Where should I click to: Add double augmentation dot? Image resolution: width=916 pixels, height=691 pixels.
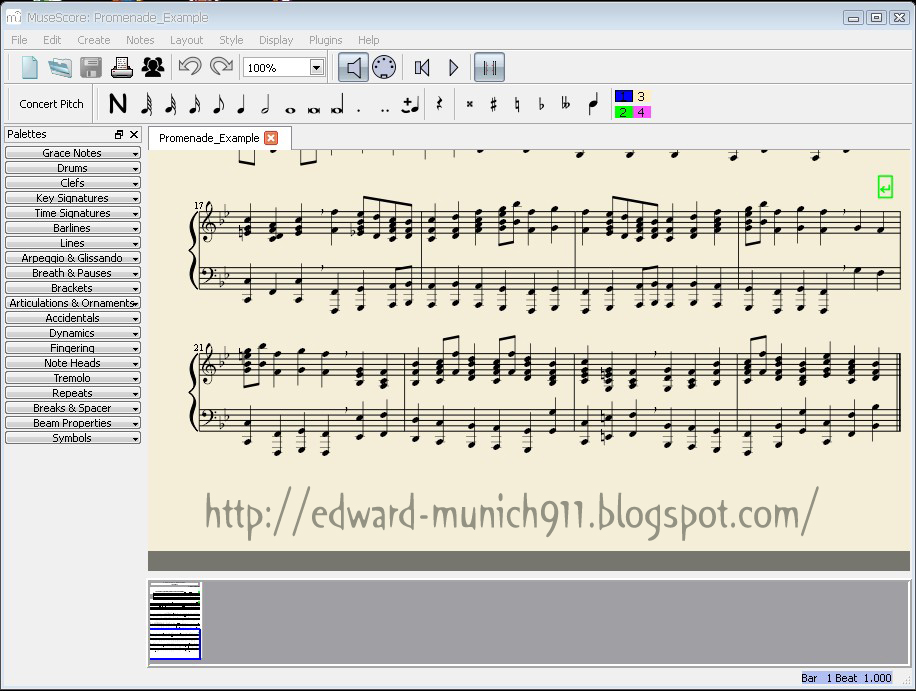click(384, 109)
